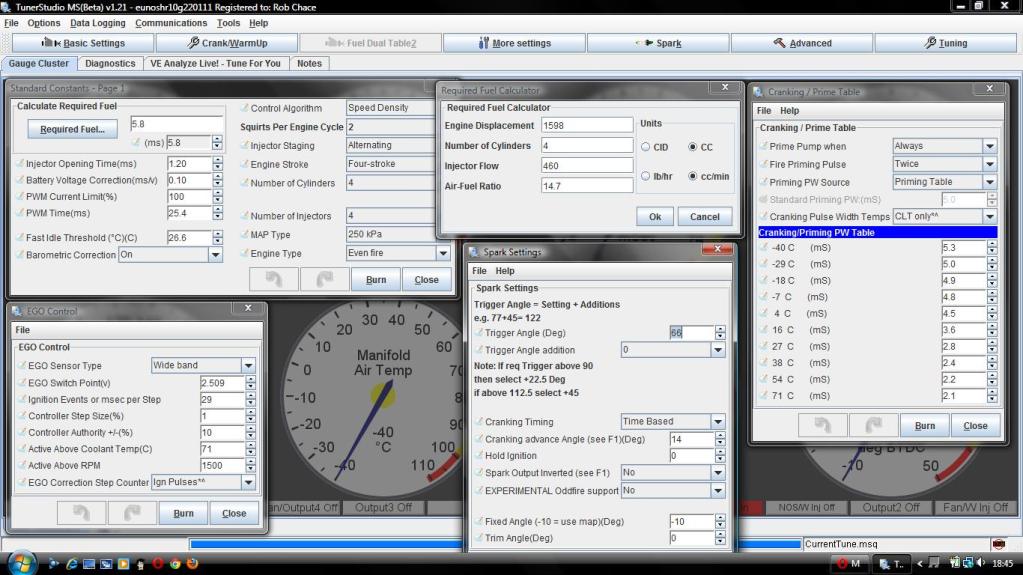Switch to the Diagnostics tab
The width and height of the screenshot is (1023, 575).
pos(110,63)
